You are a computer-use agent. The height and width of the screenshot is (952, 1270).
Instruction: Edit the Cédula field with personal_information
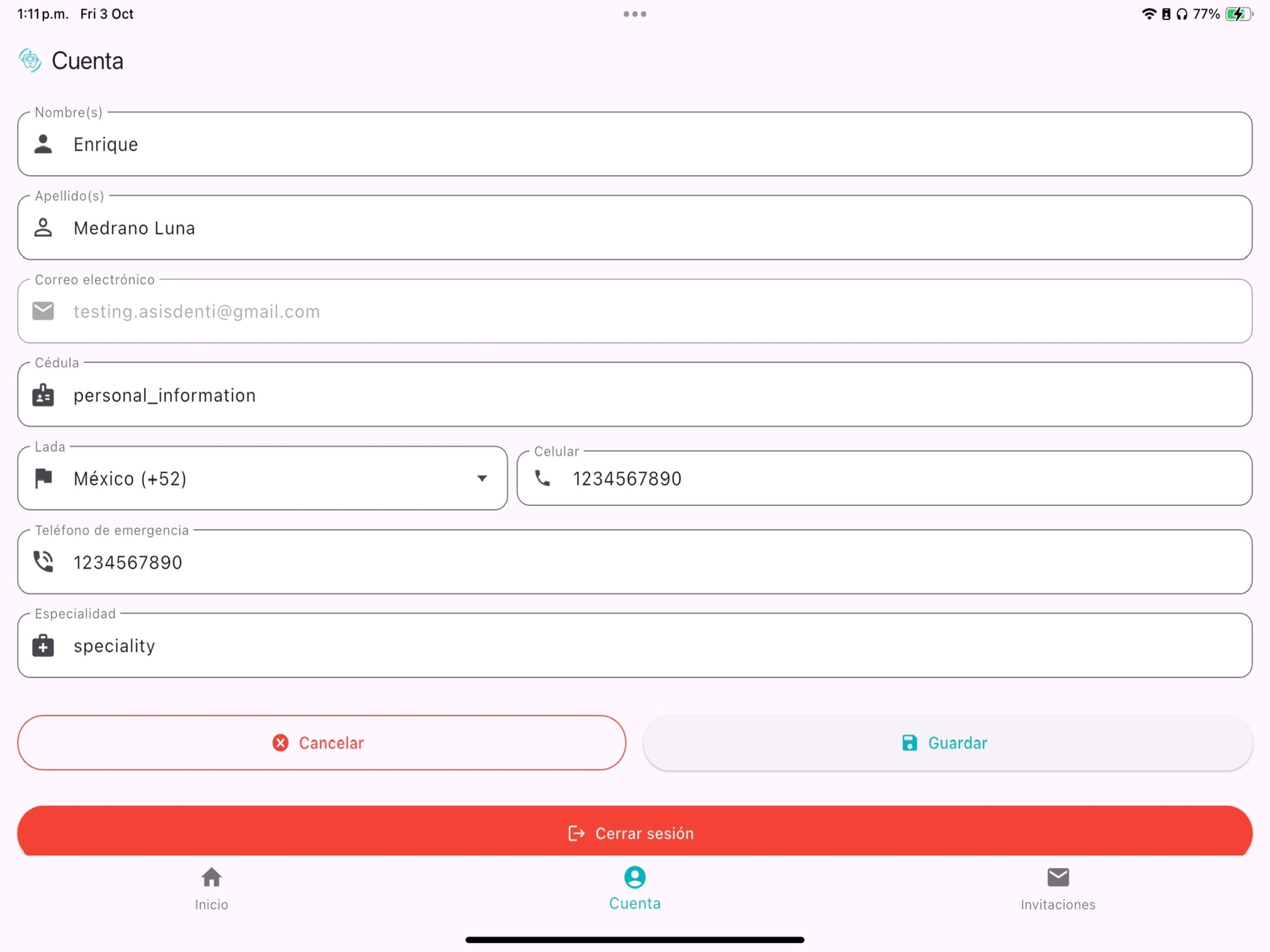click(635, 395)
